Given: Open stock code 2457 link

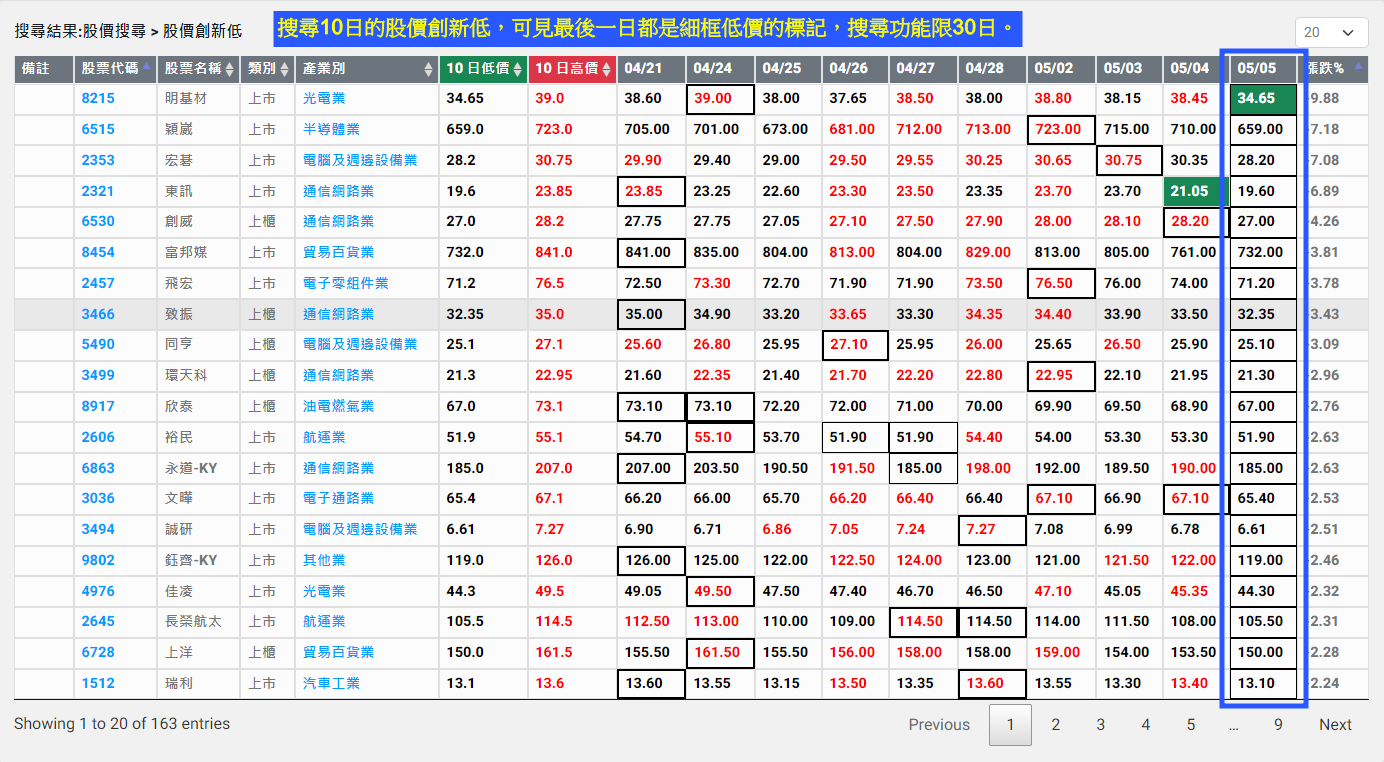Looking at the screenshot, I should (x=98, y=283).
